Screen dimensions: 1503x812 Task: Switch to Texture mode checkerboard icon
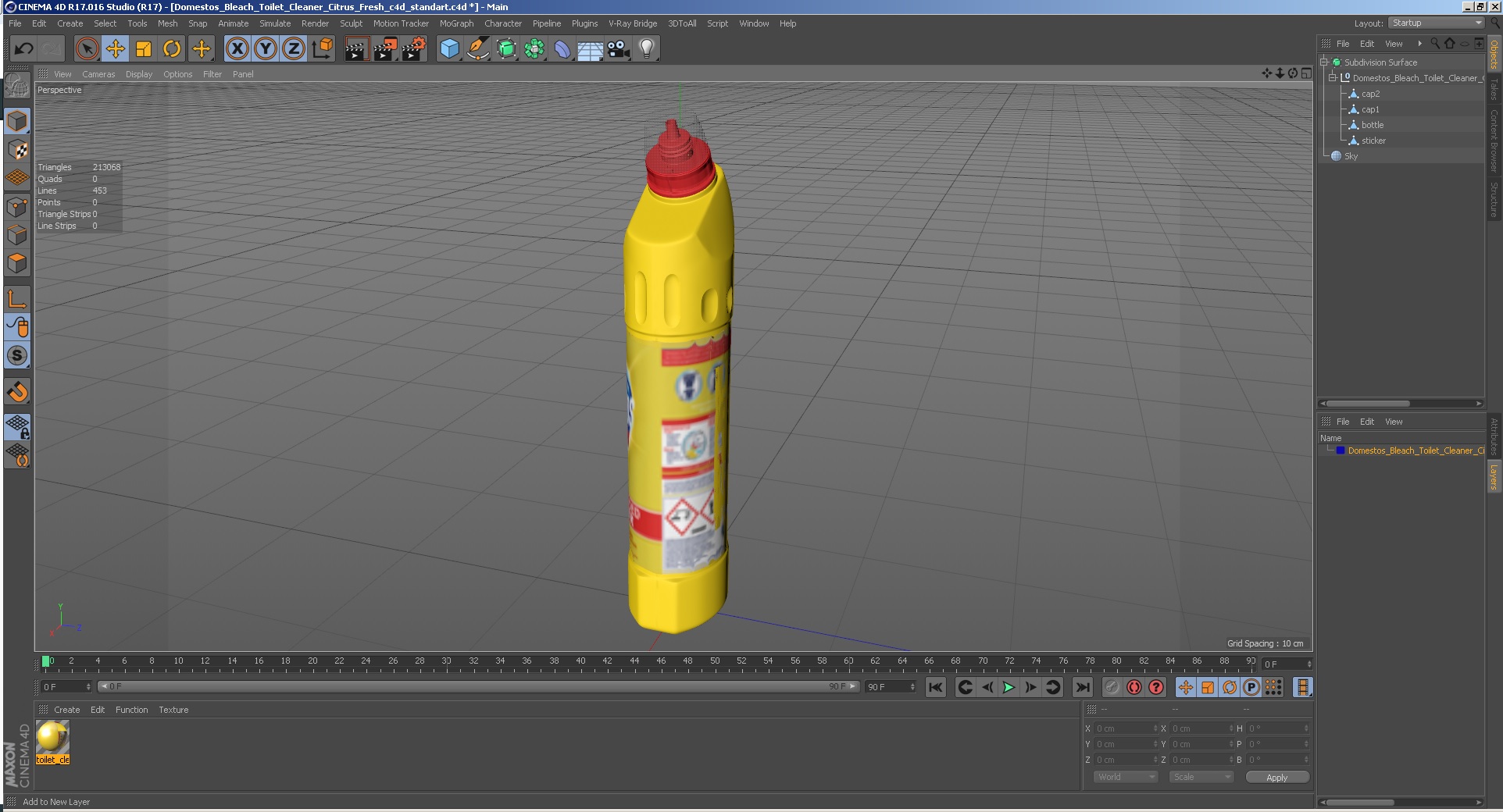click(17, 149)
